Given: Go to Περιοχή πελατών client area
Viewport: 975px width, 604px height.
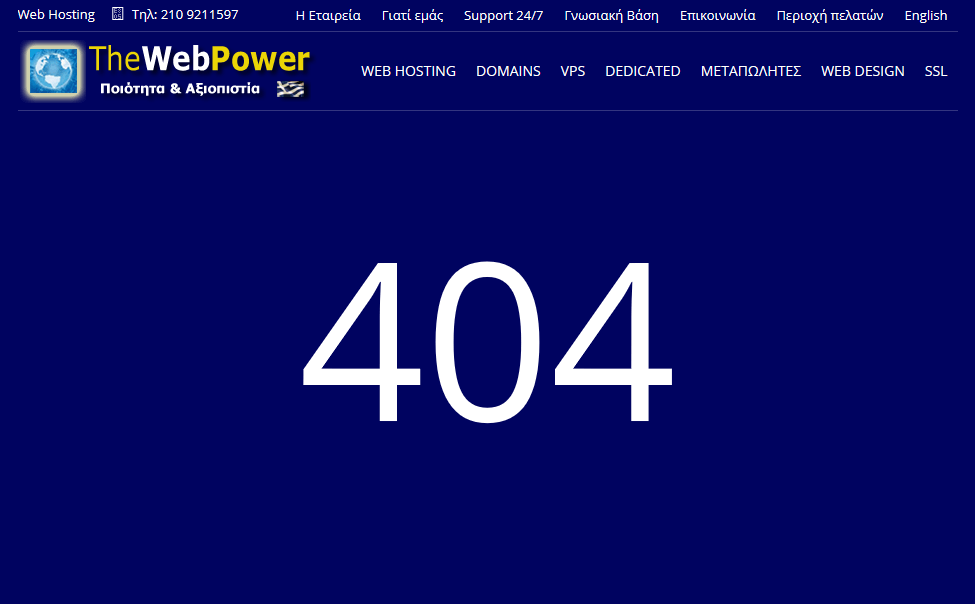Looking at the screenshot, I should pyautogui.click(x=829, y=16).
